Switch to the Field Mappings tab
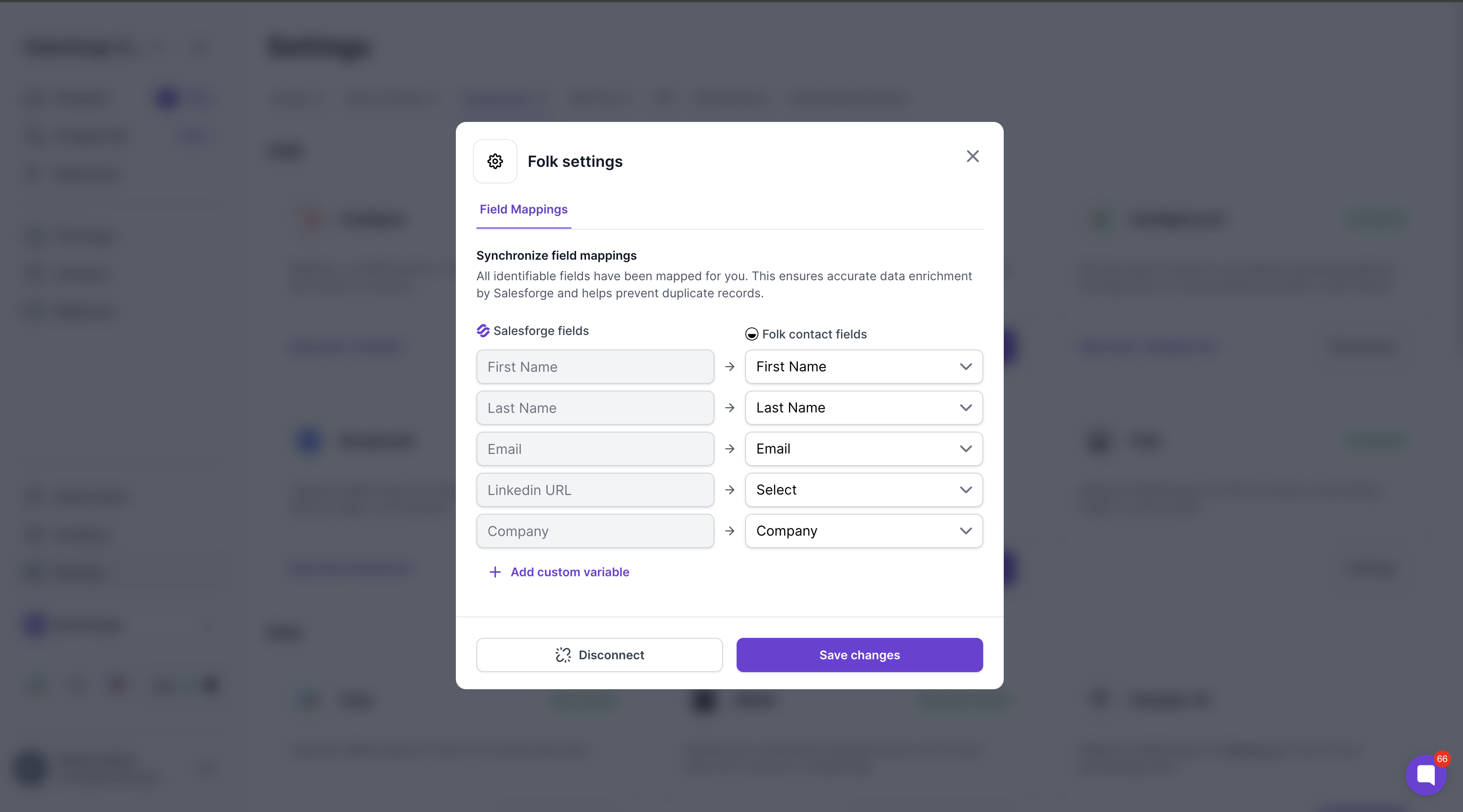Screen dimensions: 1463x812 tap(523, 210)
